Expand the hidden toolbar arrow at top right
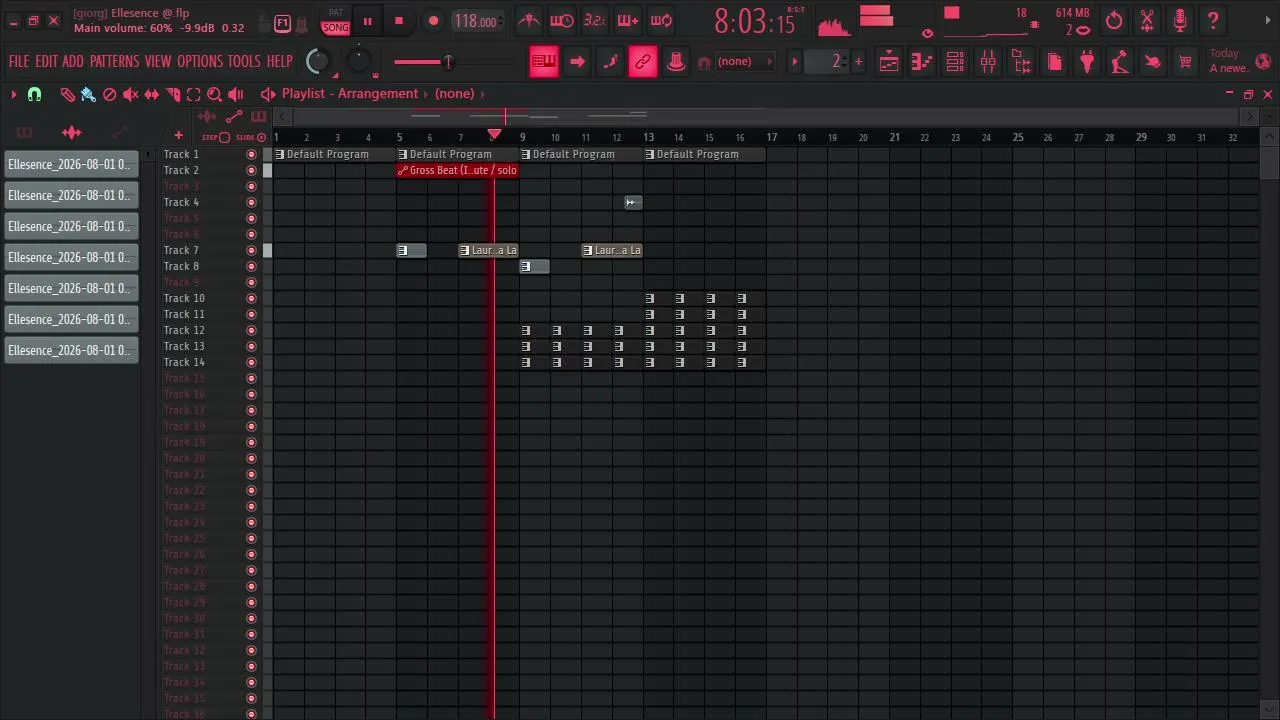Viewport: 1280px width, 720px height. pos(1268,21)
